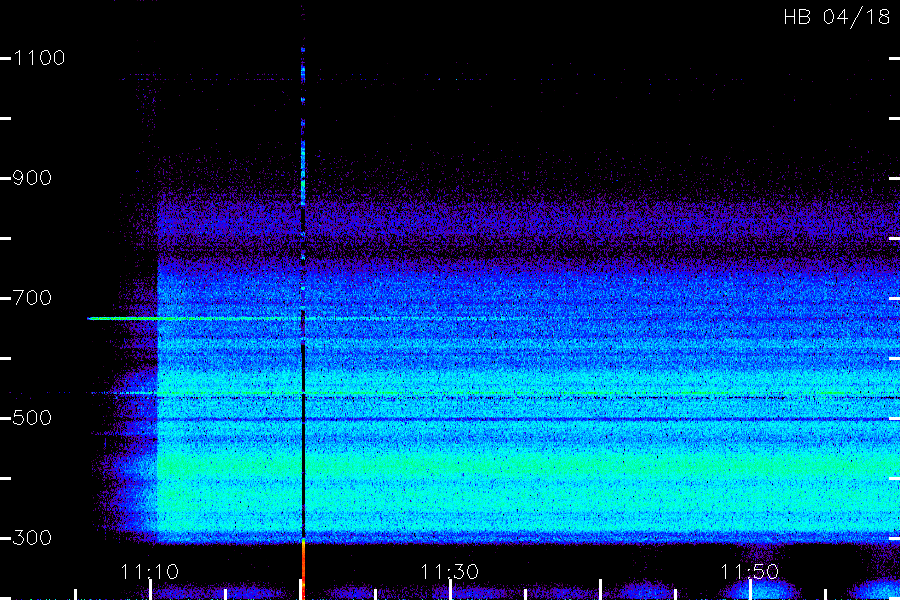Click the 11:50 time axis label
Screen dimensions: 900x600
point(750,572)
